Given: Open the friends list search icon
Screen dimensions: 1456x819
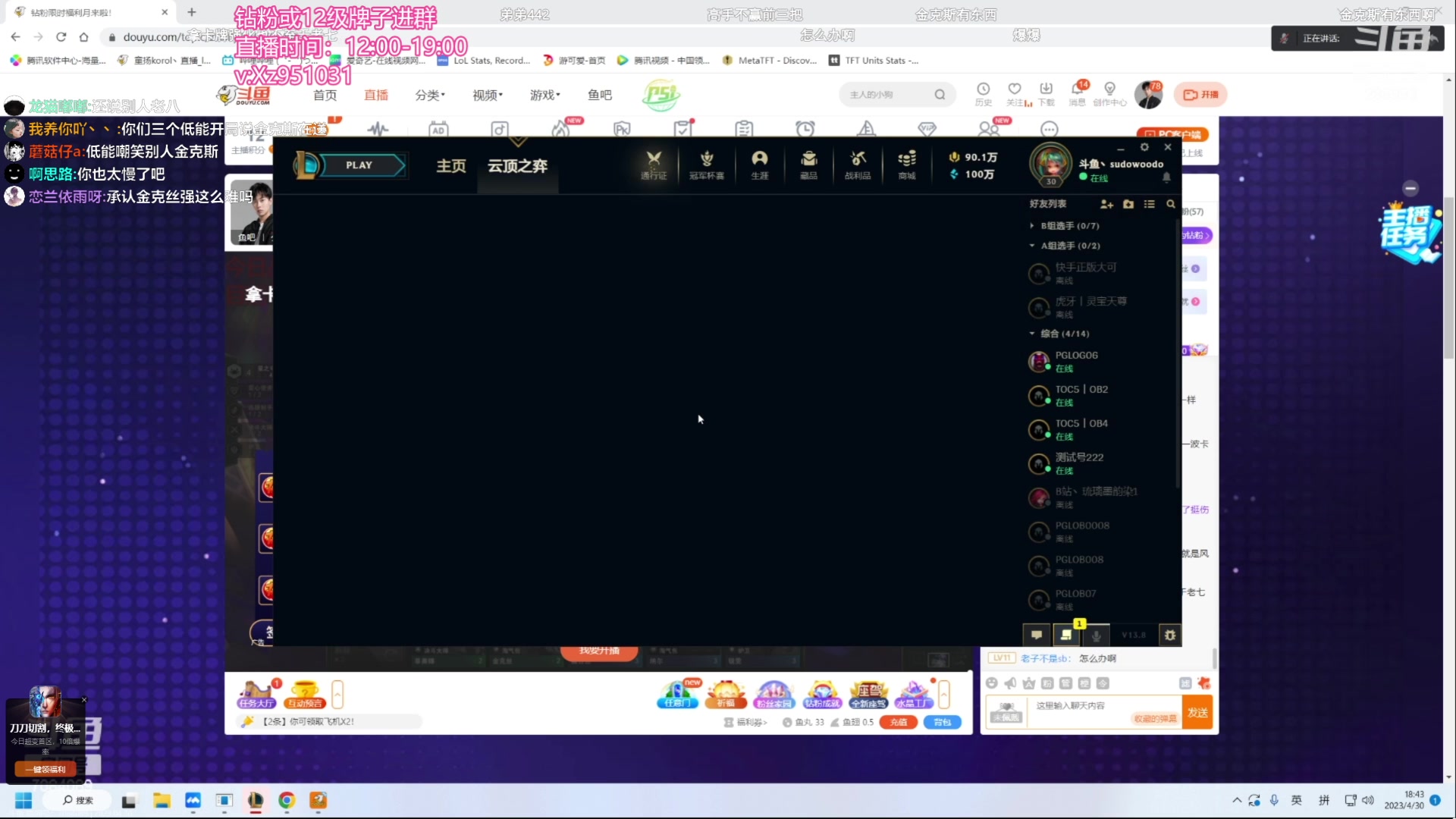Looking at the screenshot, I should click(1171, 204).
